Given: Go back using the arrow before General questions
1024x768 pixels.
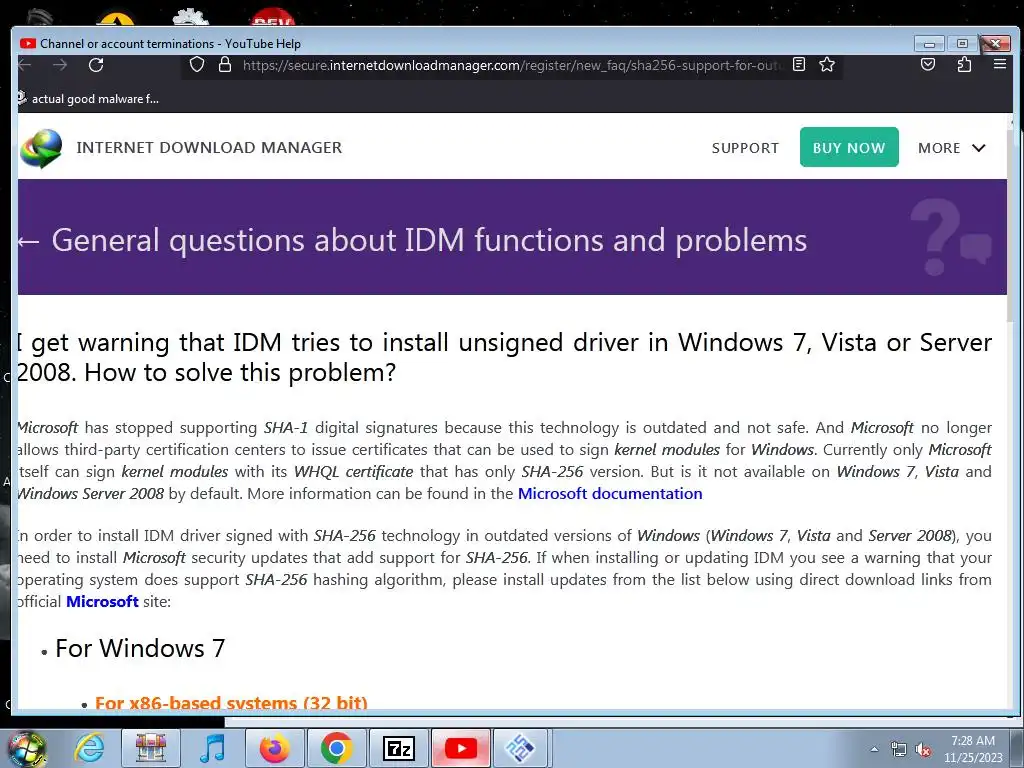Looking at the screenshot, I should pyautogui.click(x=28, y=241).
